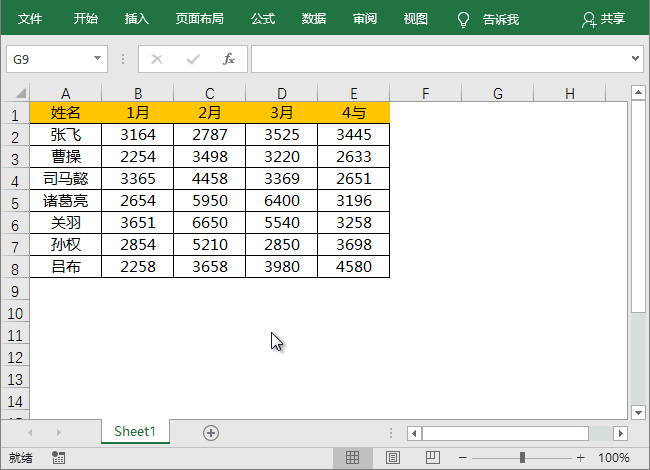Select the cell 司马懿
The height and width of the screenshot is (470, 650).
pos(65,179)
